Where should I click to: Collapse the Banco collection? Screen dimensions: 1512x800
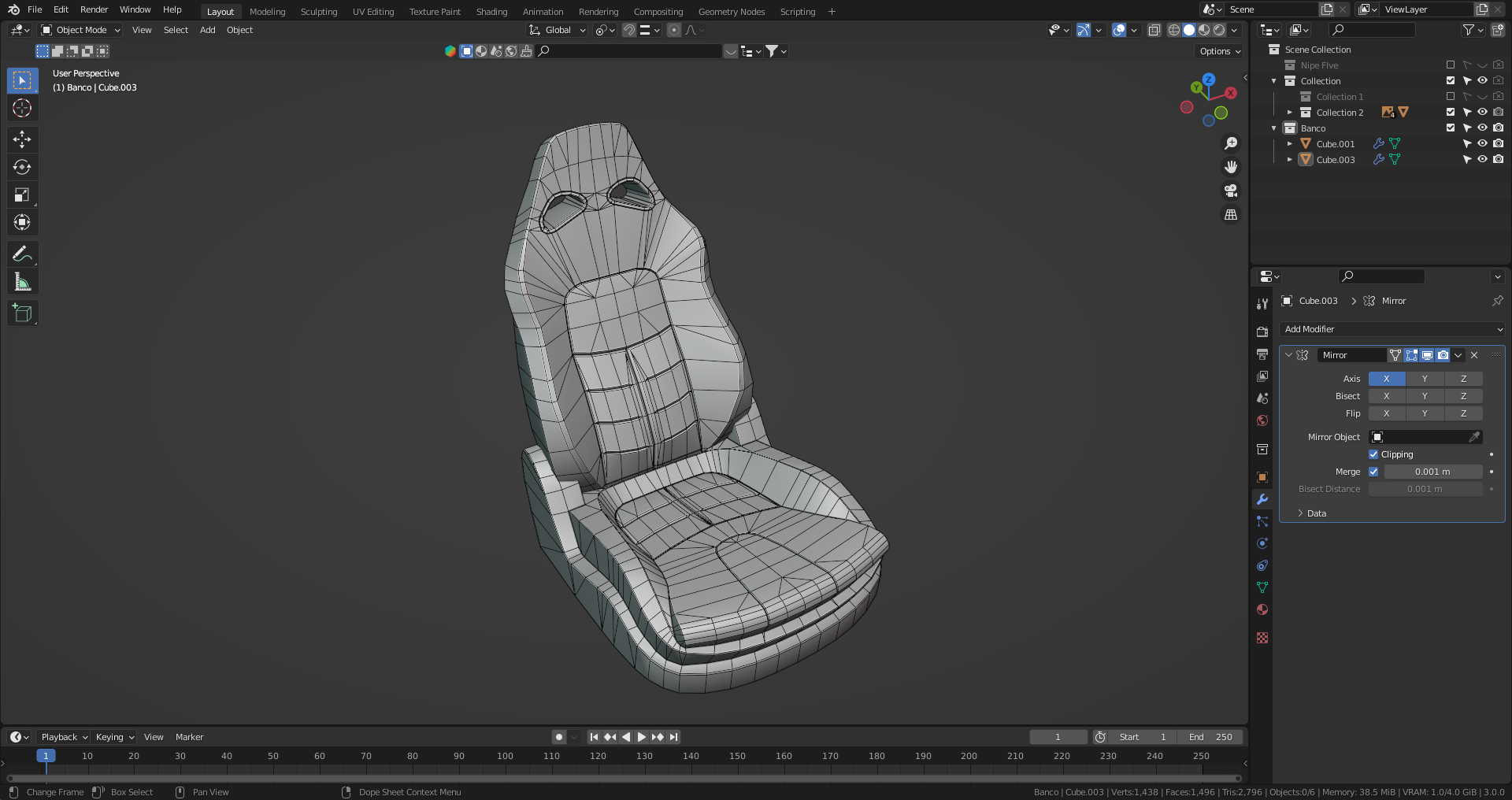(1274, 128)
